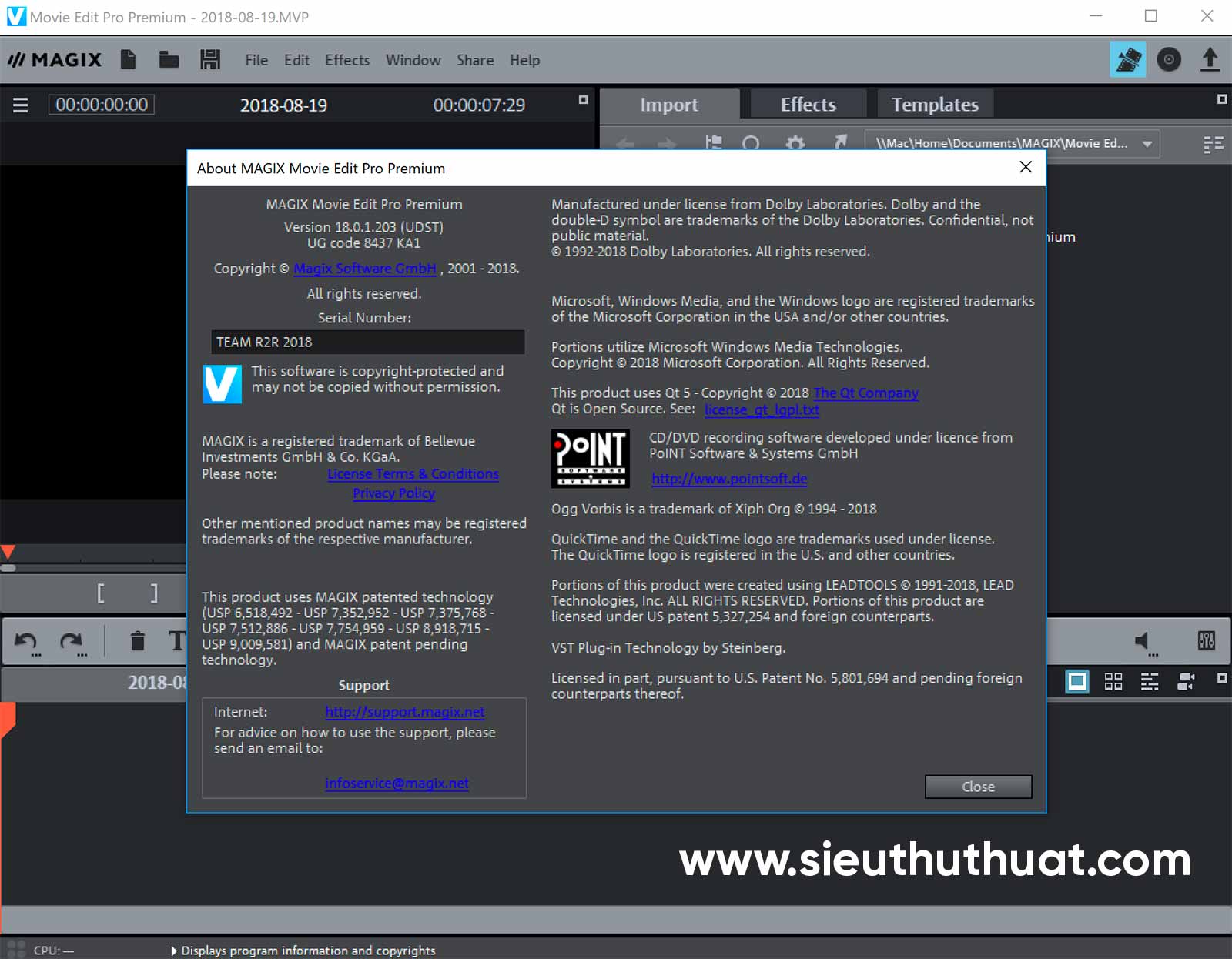The image size is (1232, 959).
Task: Maximize the preview monitor panel
Action: [x=583, y=100]
